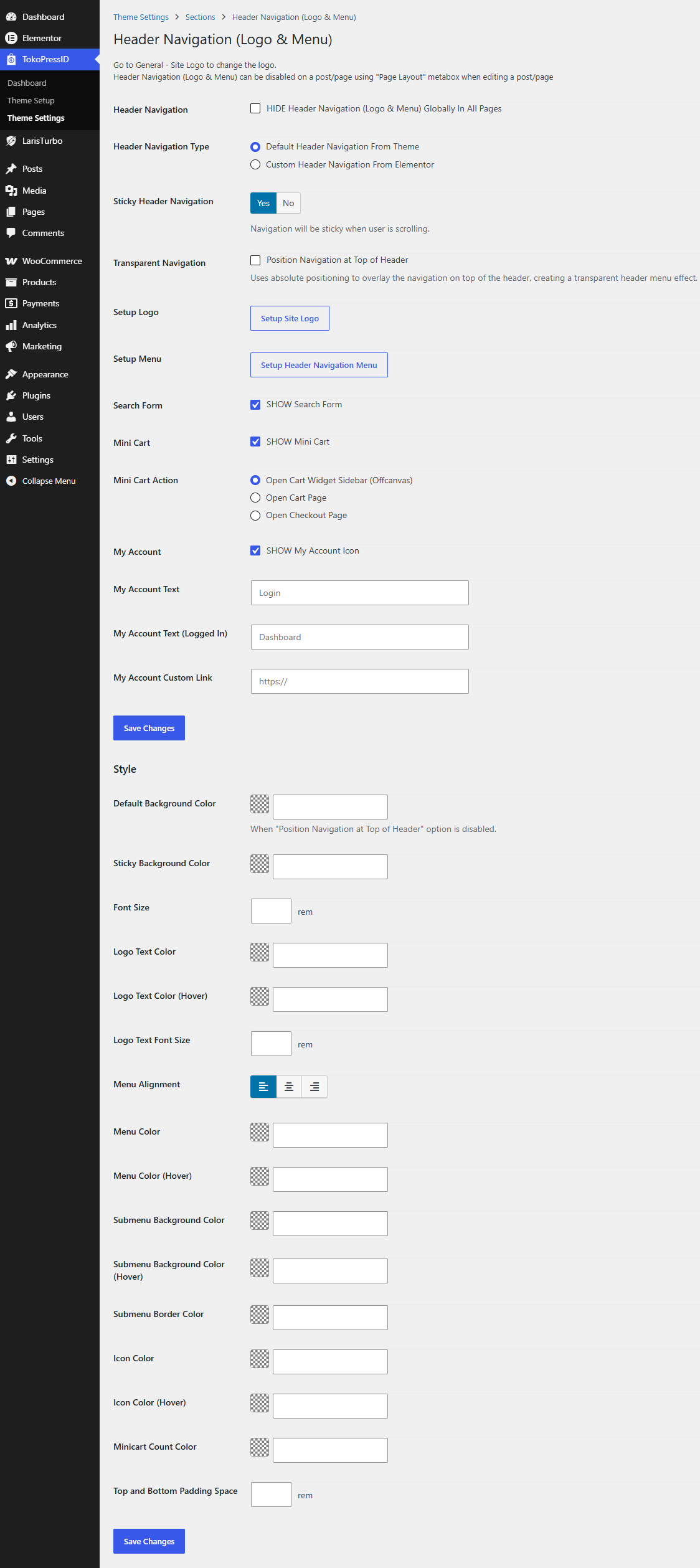Select Open Cart Page option

[255, 498]
